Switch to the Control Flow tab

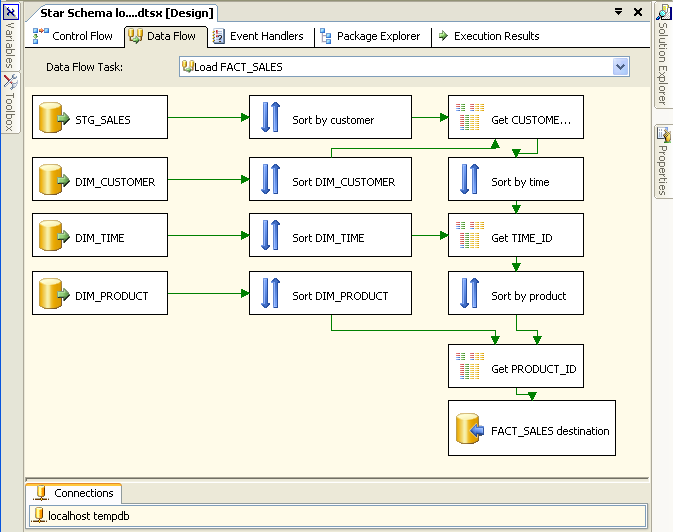73,36
